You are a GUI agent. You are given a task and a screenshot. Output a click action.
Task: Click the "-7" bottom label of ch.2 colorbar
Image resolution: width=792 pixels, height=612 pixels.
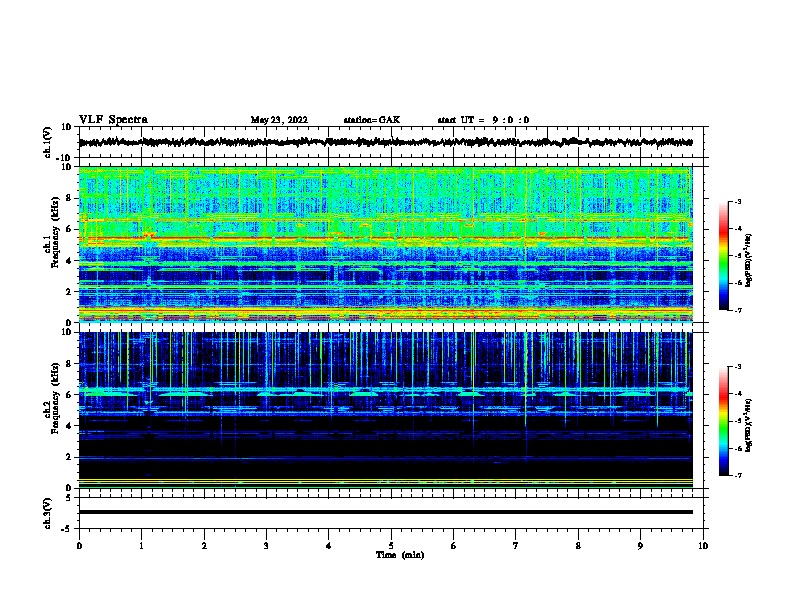coord(737,476)
